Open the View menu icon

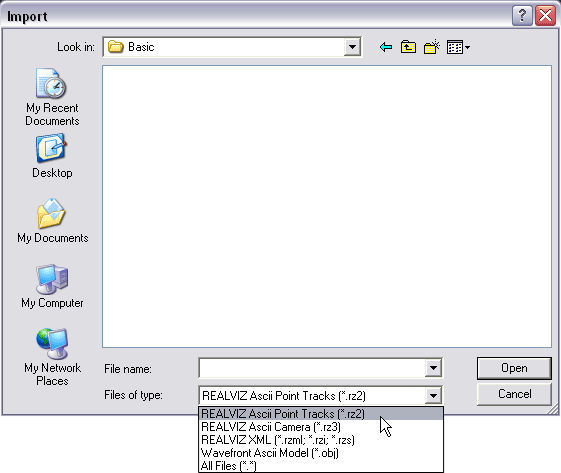coord(458,47)
